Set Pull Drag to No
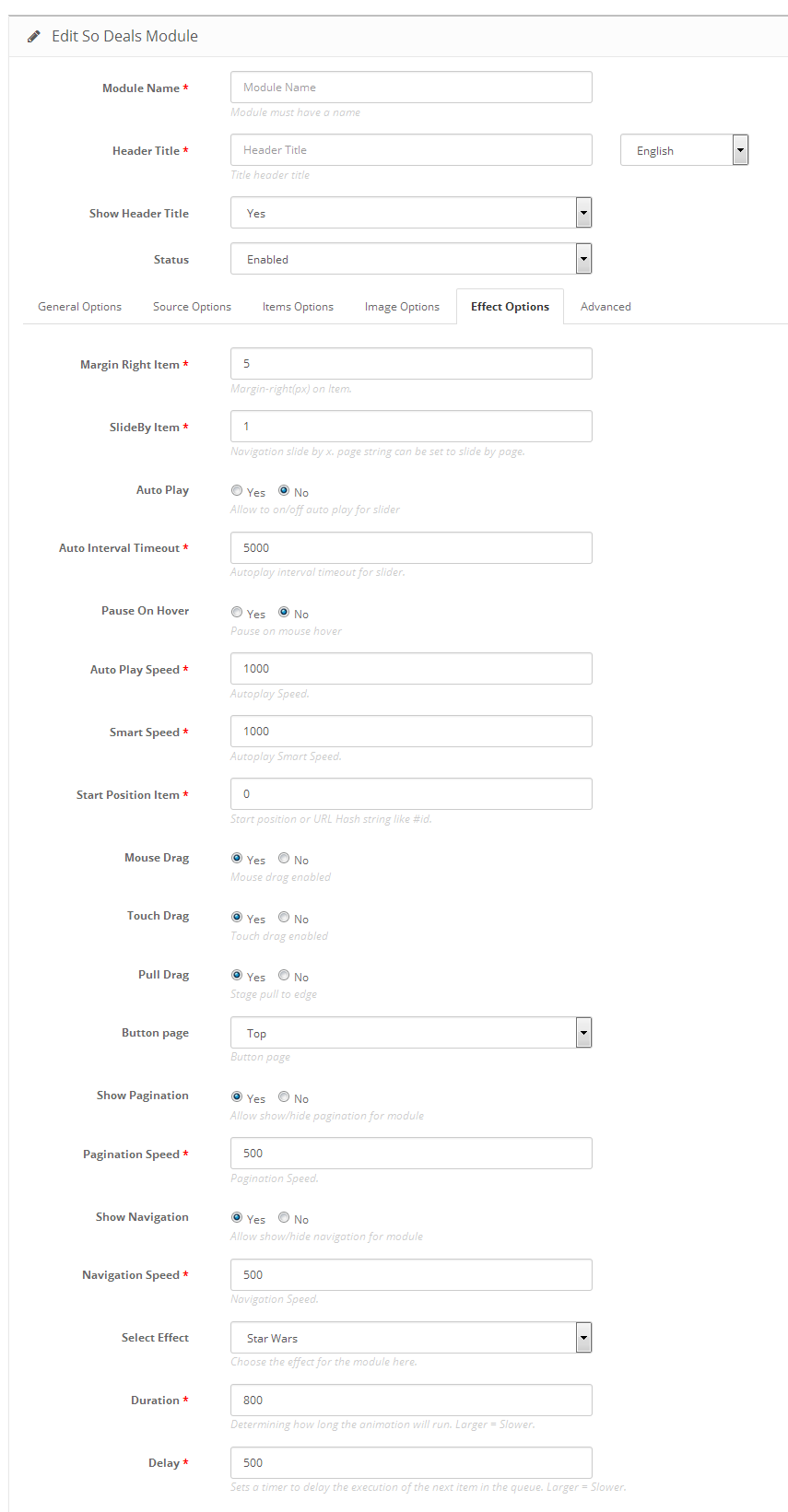Viewport: 788px width, 1512px height. pos(284,976)
